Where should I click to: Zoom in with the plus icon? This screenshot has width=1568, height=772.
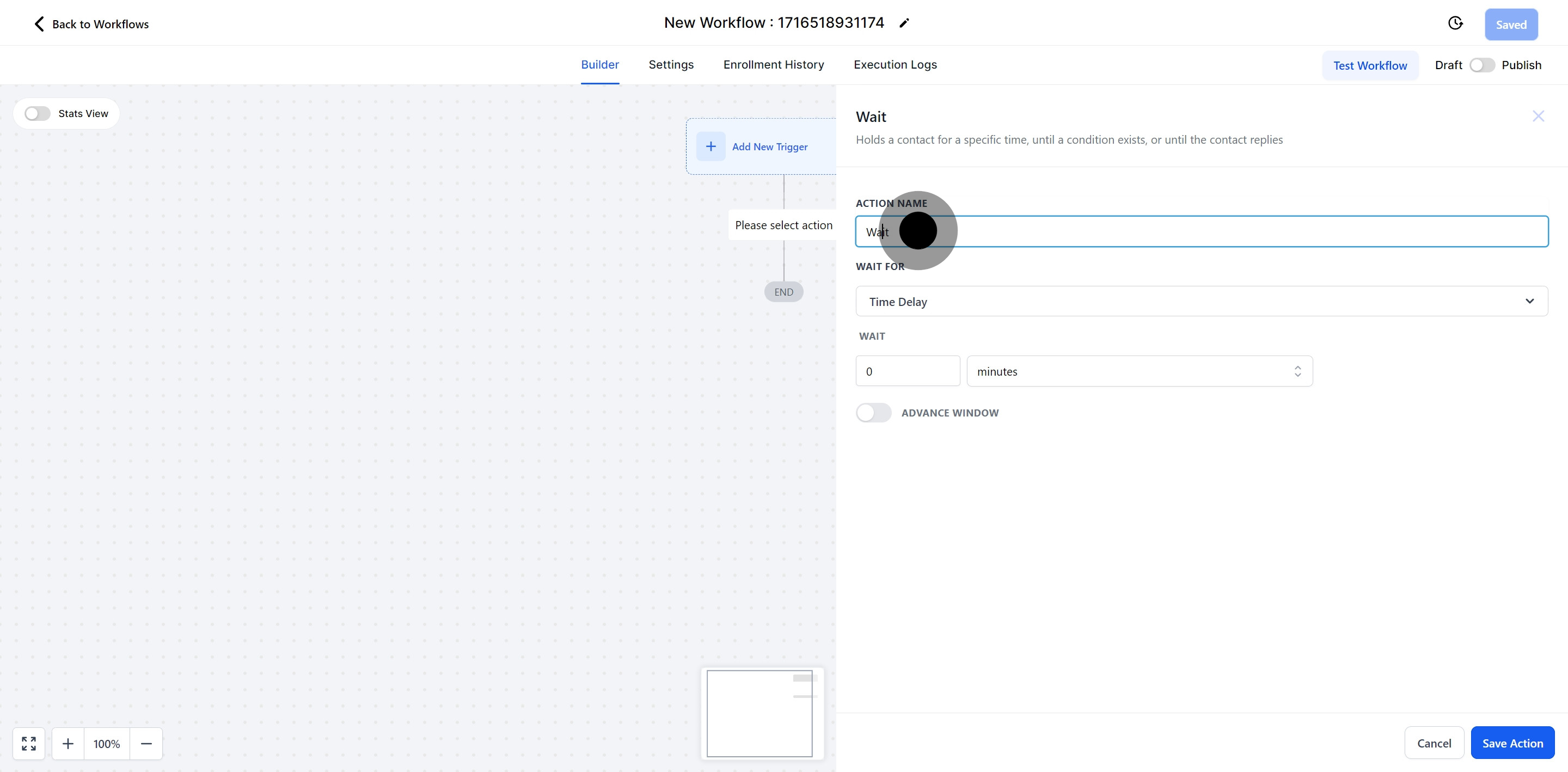[68, 743]
